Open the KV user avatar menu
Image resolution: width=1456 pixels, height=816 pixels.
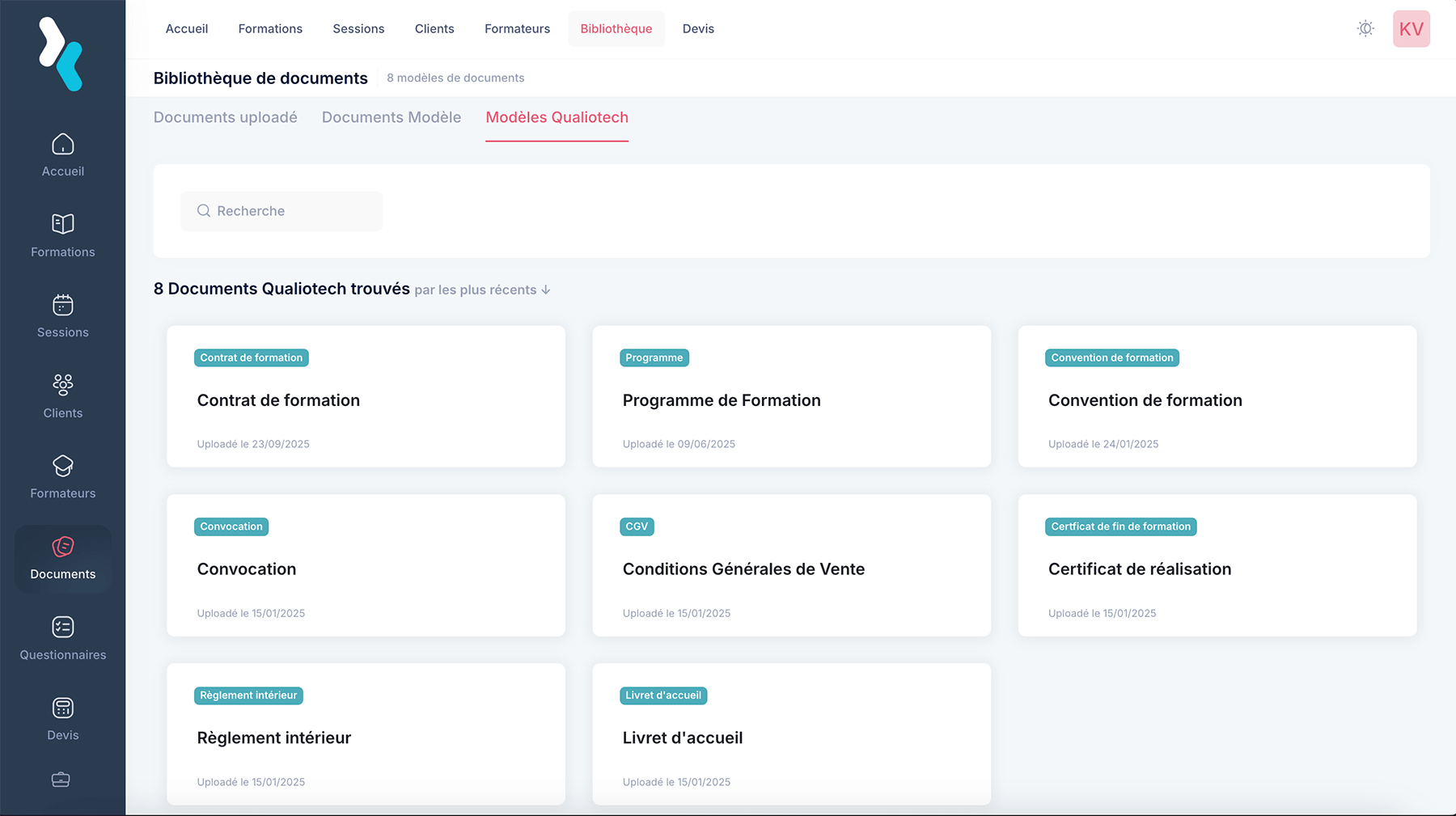pyautogui.click(x=1411, y=29)
